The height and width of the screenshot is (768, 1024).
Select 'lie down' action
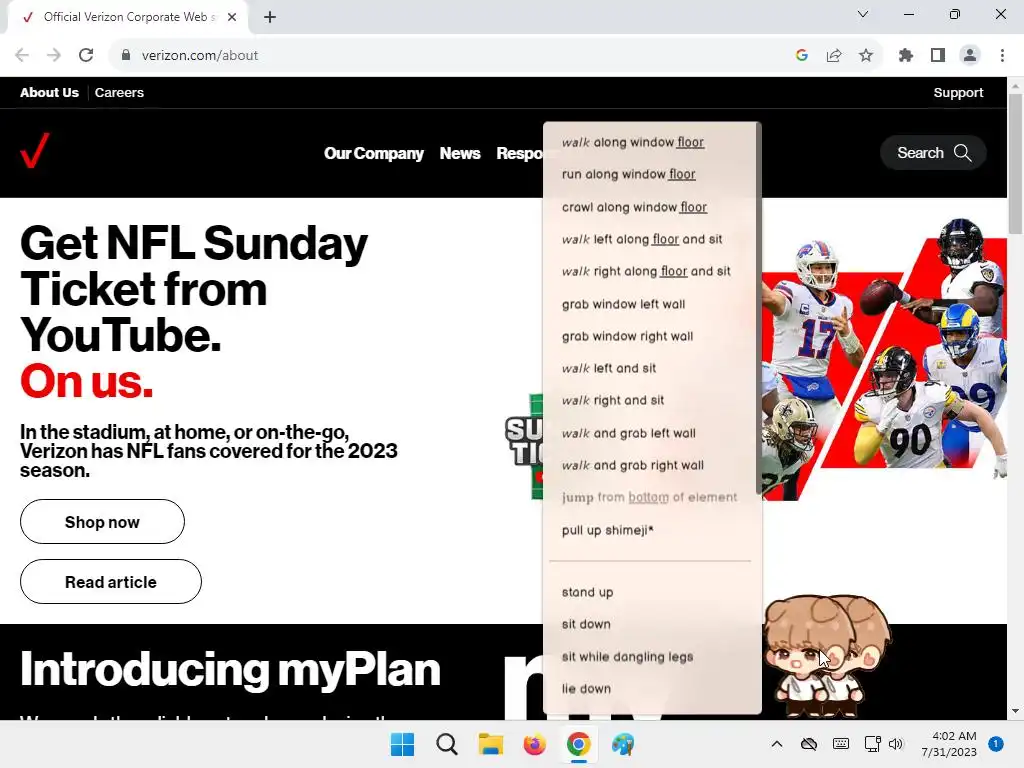tap(586, 689)
